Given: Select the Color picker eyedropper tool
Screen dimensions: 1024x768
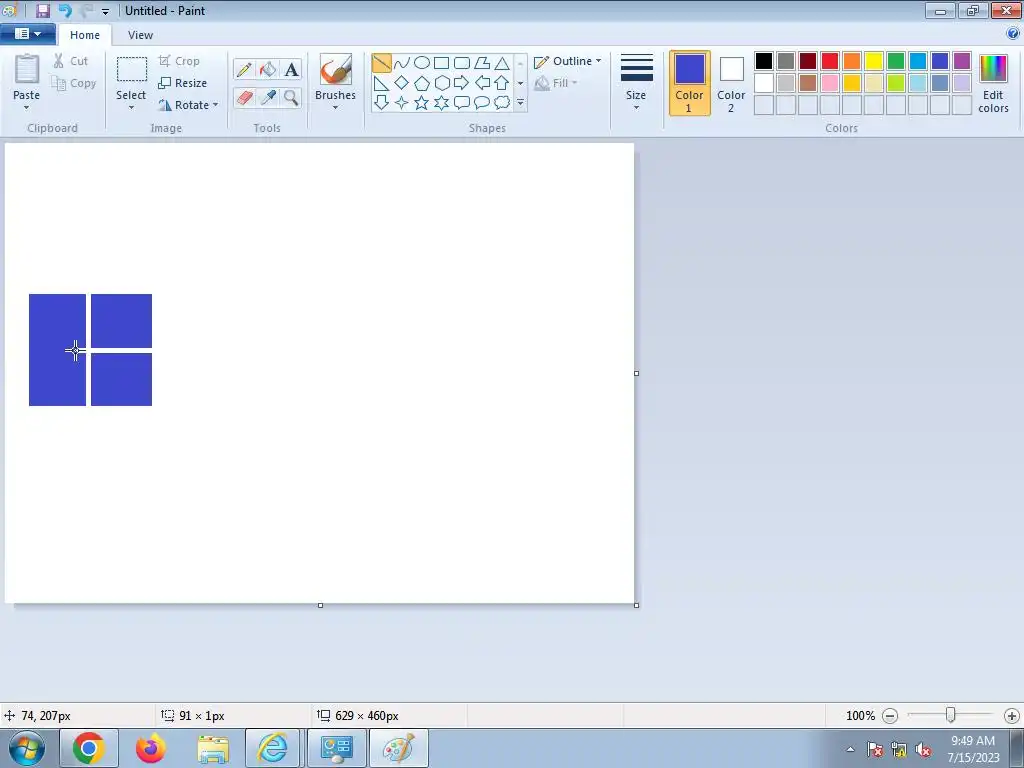Looking at the screenshot, I should [x=268, y=97].
